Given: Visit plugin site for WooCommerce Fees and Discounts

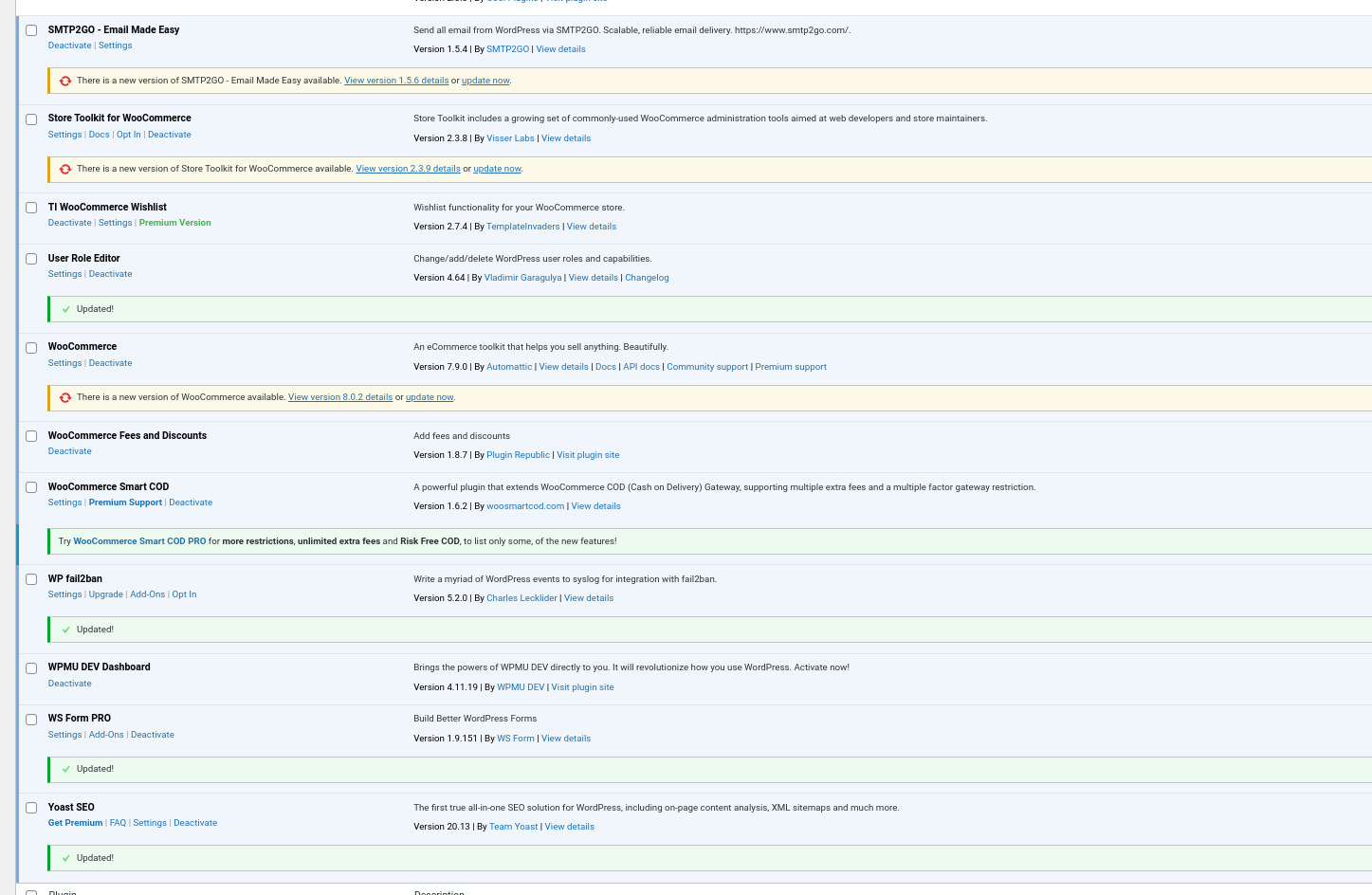Looking at the screenshot, I should (x=588, y=455).
